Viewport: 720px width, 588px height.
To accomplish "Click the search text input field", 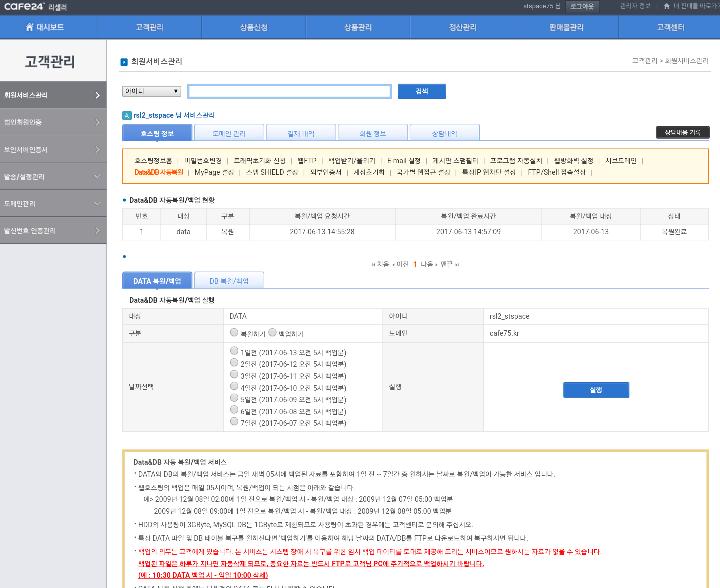I will tap(290, 91).
